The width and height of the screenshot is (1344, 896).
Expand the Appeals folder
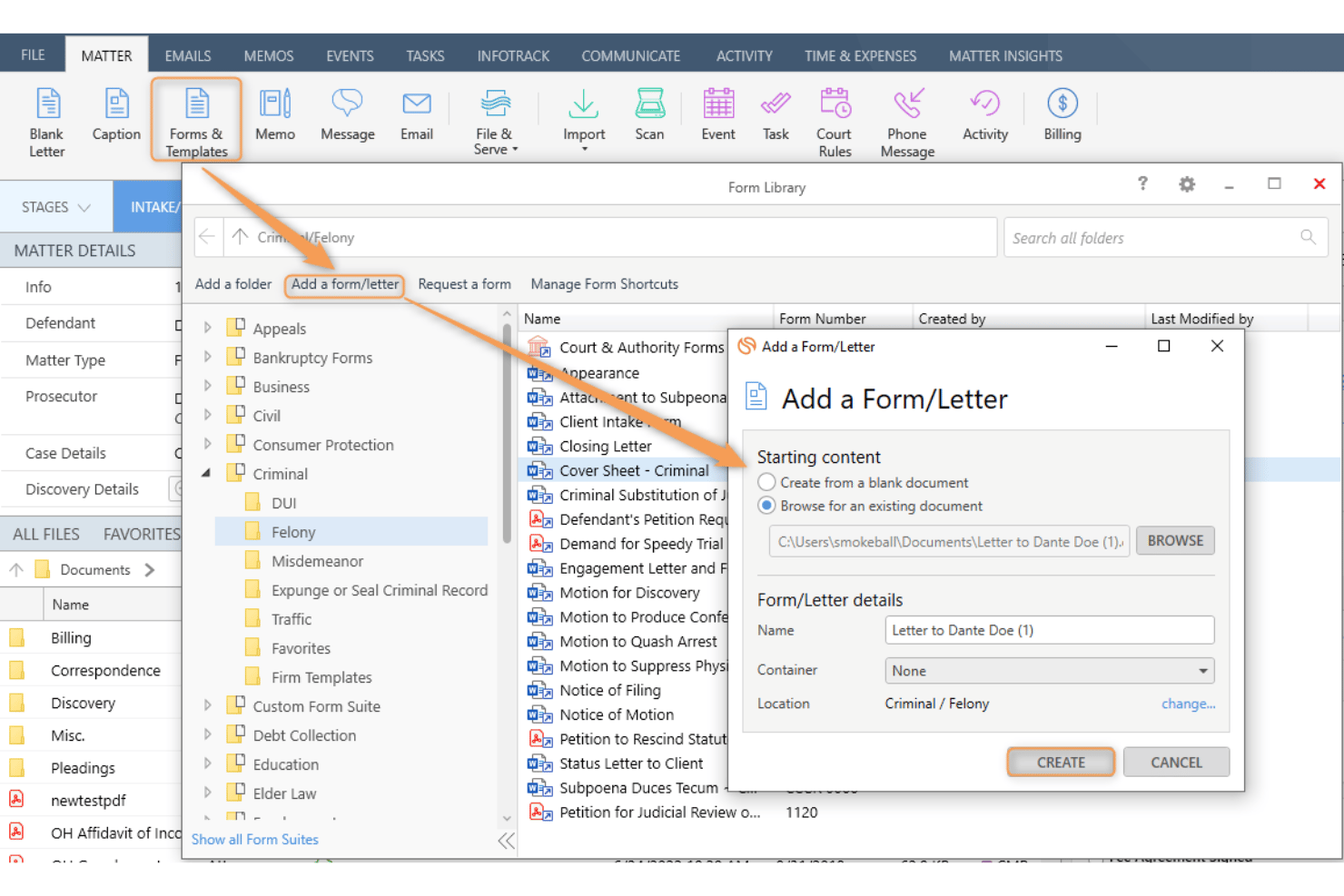[x=207, y=328]
